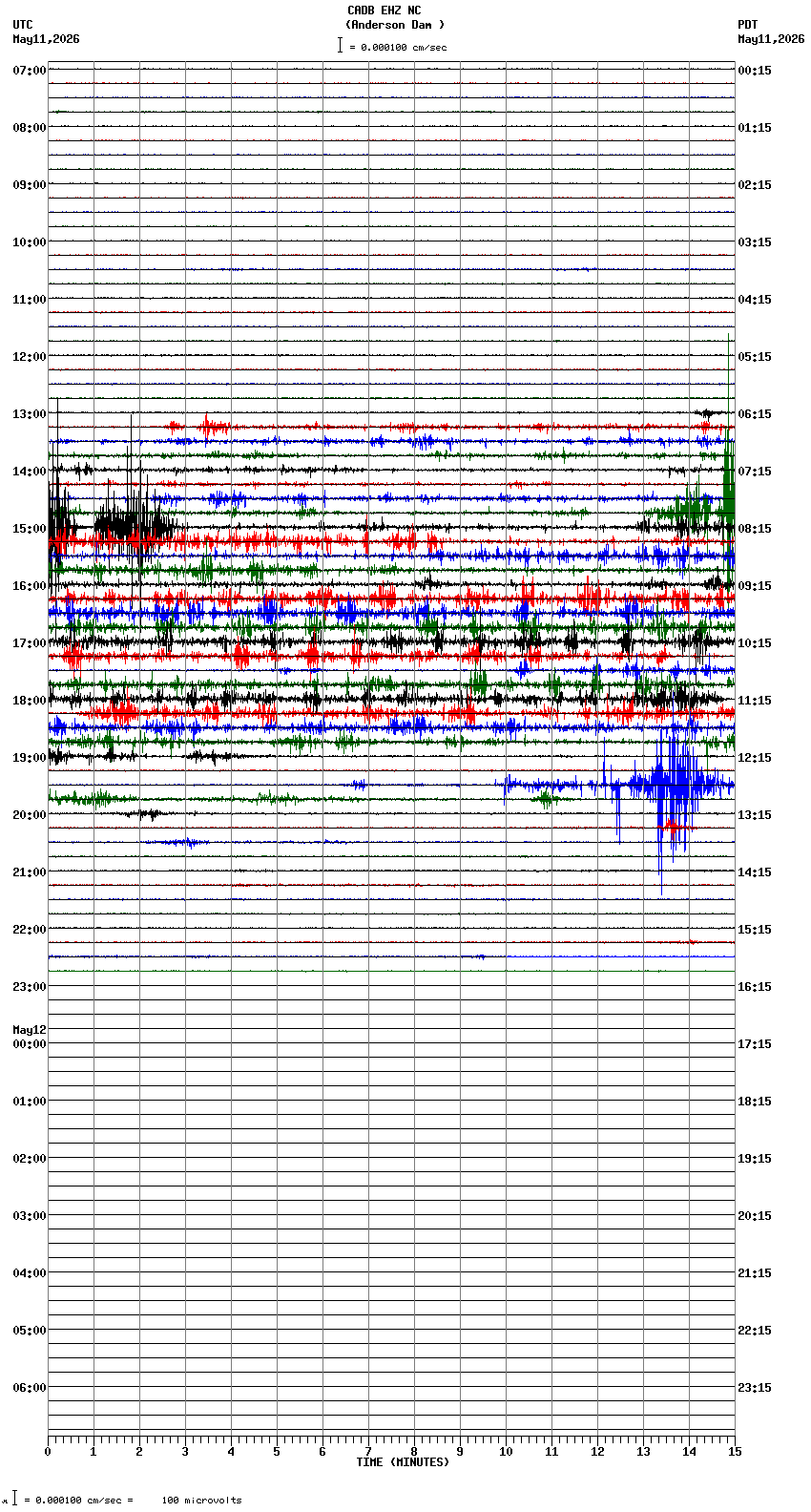Click the 19:15 PDT time label
Image resolution: width=811 pixels, height=1512 pixels.
tap(755, 1159)
